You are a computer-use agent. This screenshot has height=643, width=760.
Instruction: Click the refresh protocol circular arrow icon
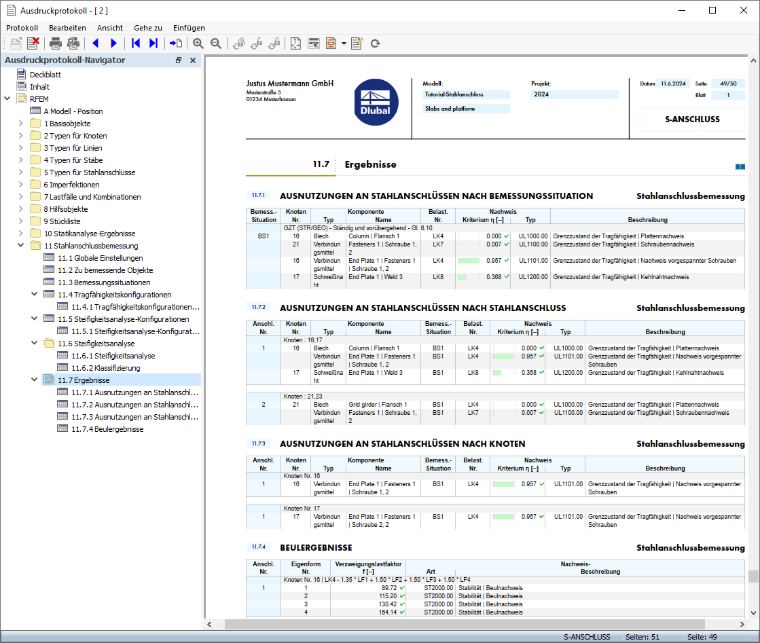tap(375, 44)
